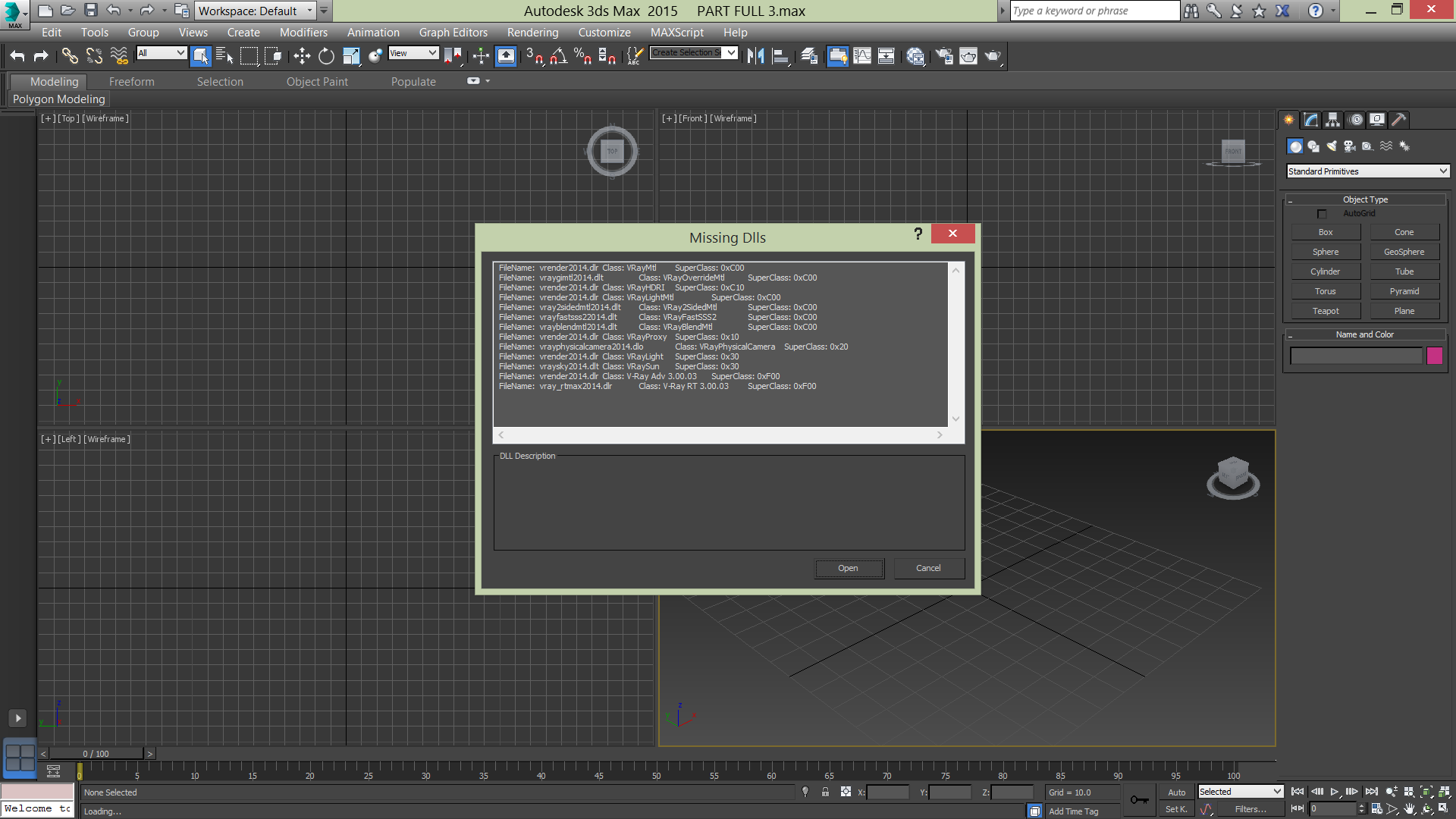Open Select by Name tool
1456x819 pixels.
224,55
